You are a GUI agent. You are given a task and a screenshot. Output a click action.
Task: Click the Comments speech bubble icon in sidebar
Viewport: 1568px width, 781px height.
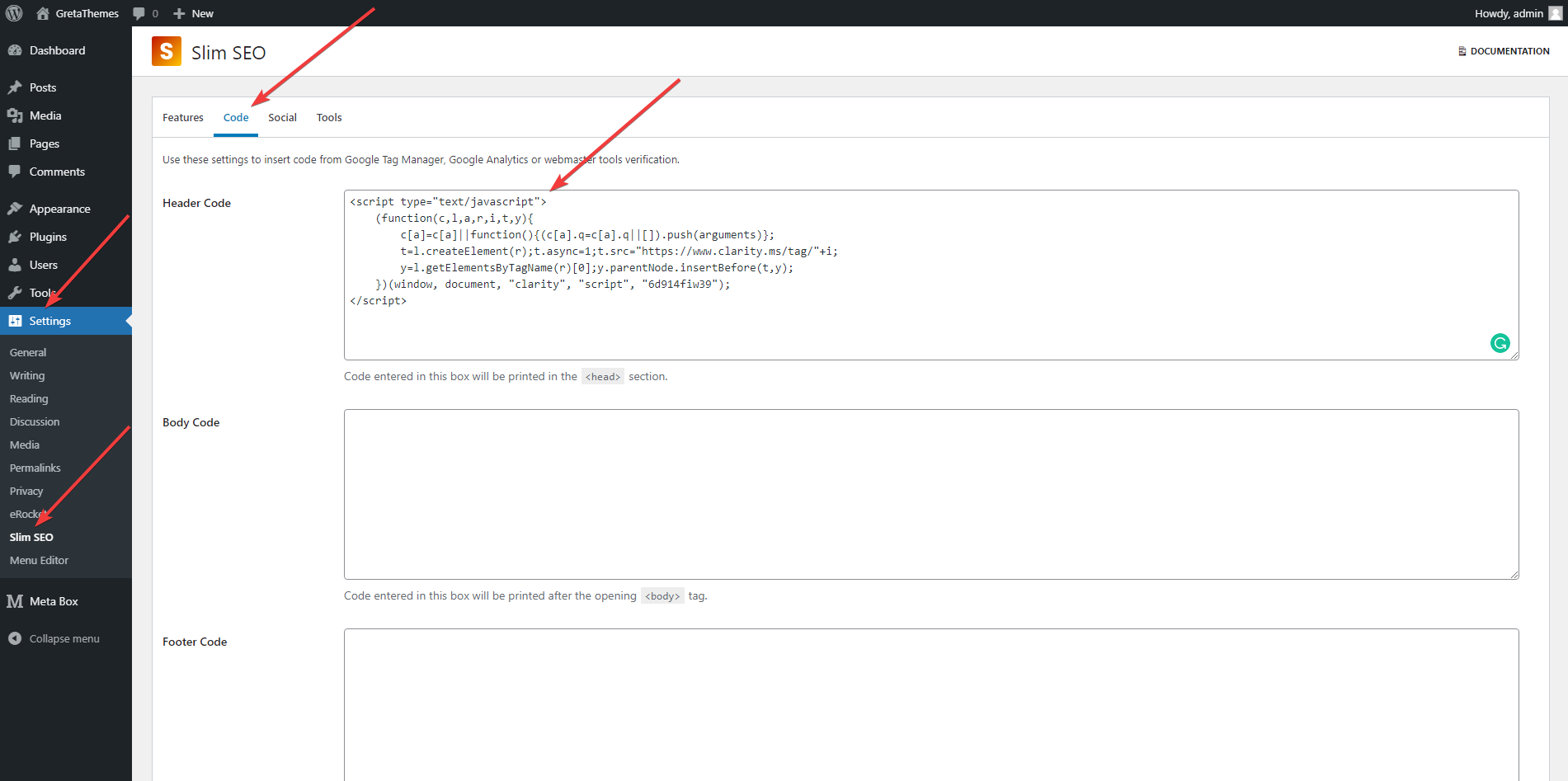pos(15,172)
